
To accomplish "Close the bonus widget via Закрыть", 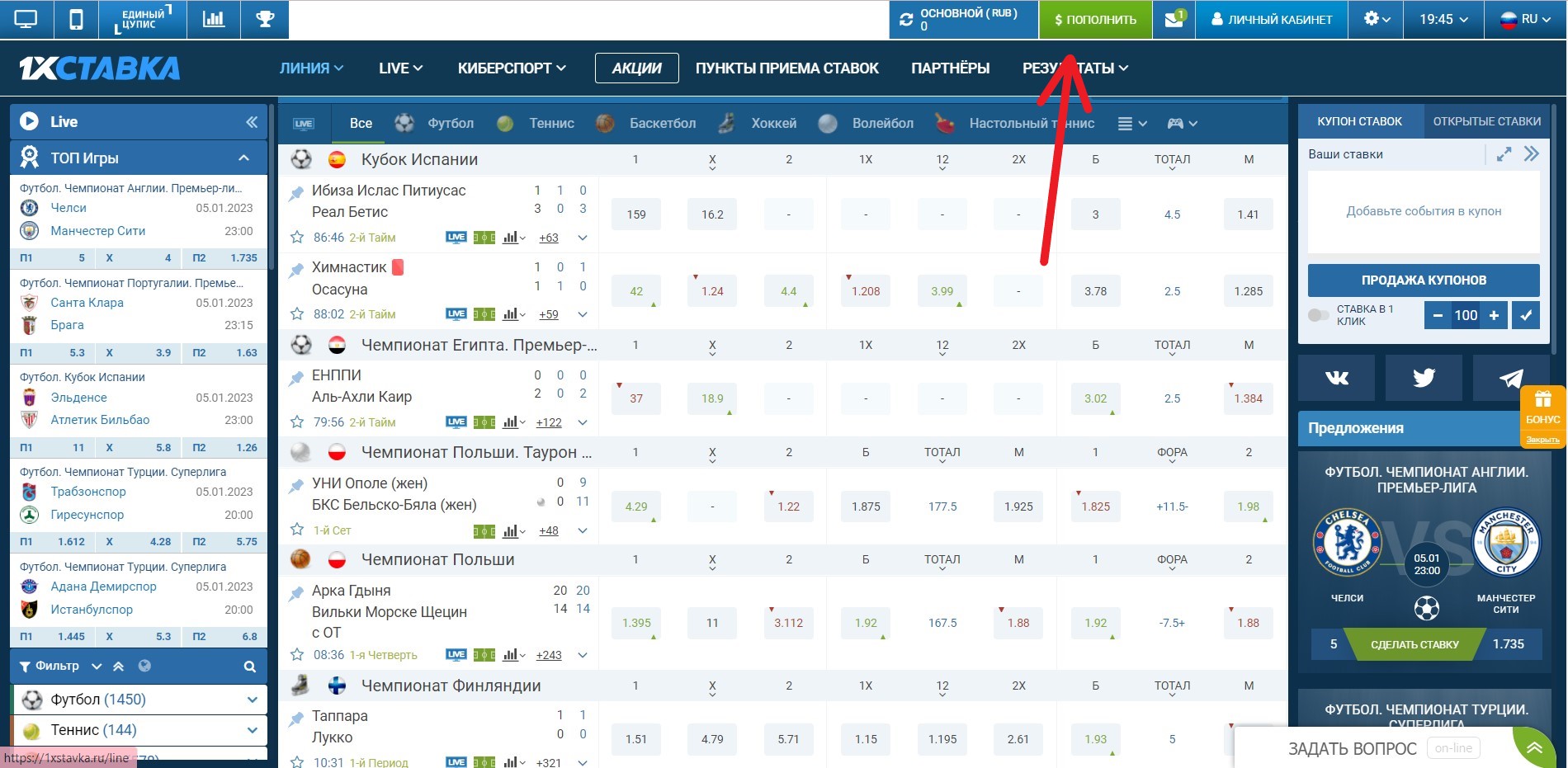I will (x=1542, y=440).
